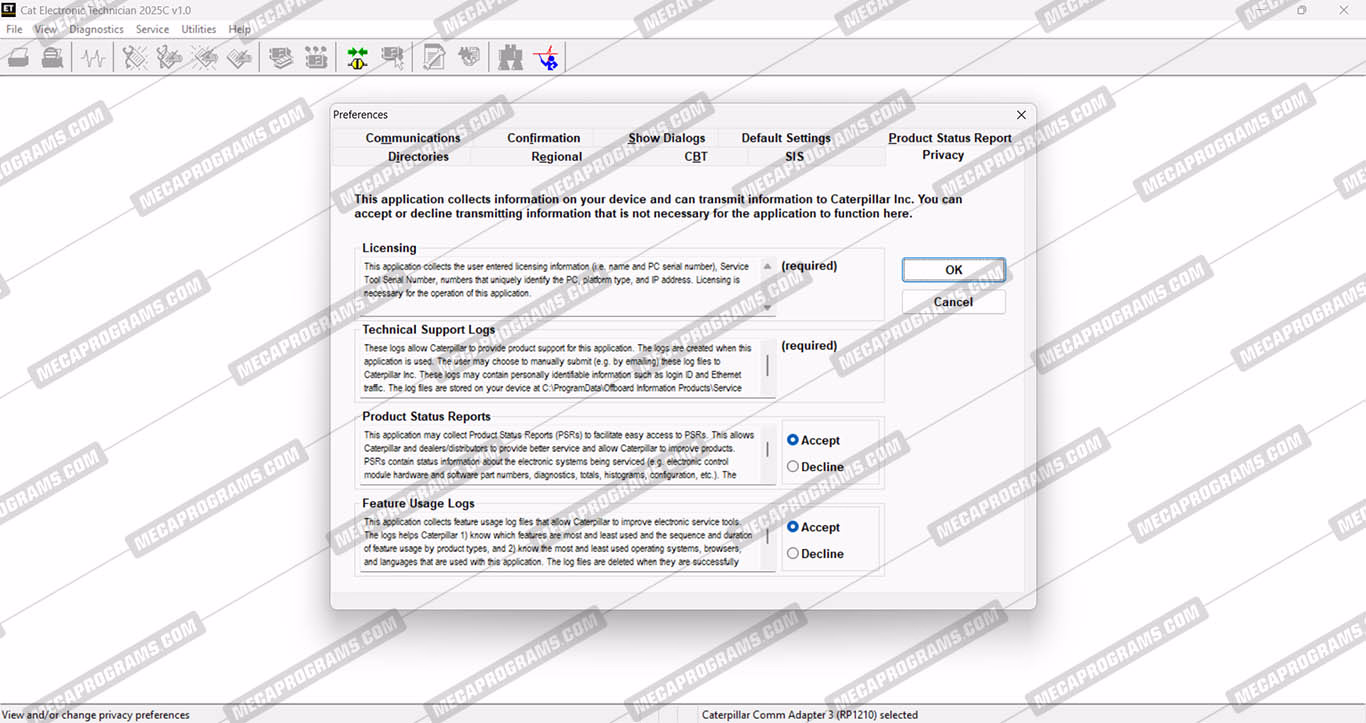Click the printer icon in the toolbar
Screen dimensions: 1366x723
[x=18, y=58]
